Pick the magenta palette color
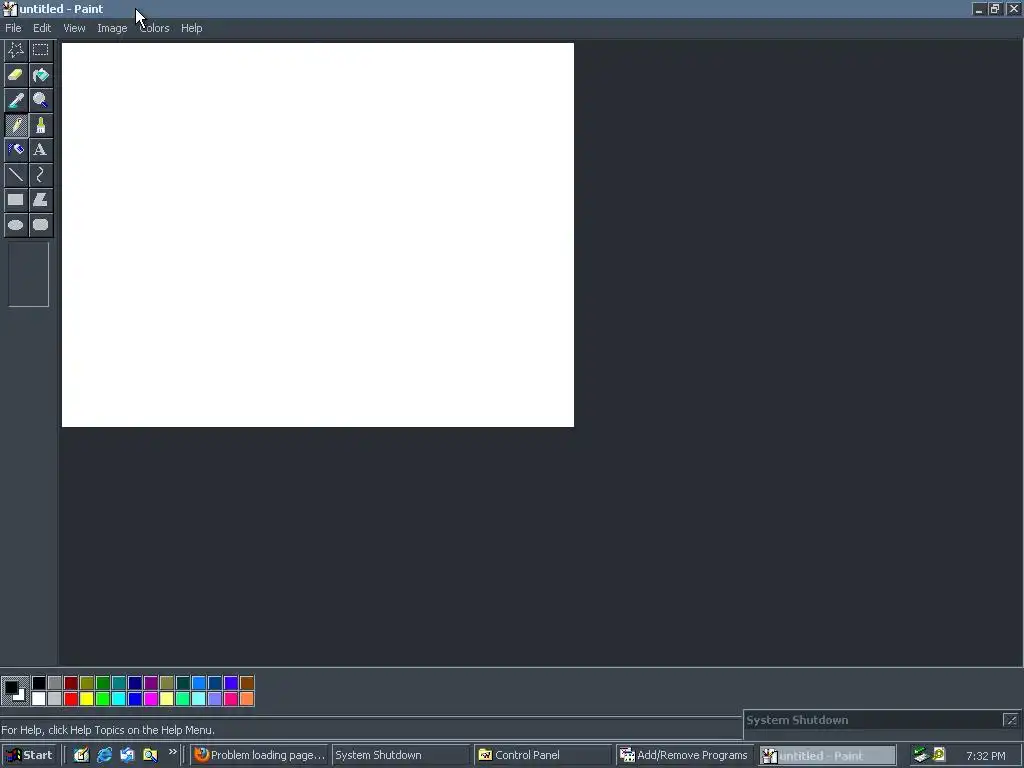Screen dimensions: 1024x768 coord(151,699)
